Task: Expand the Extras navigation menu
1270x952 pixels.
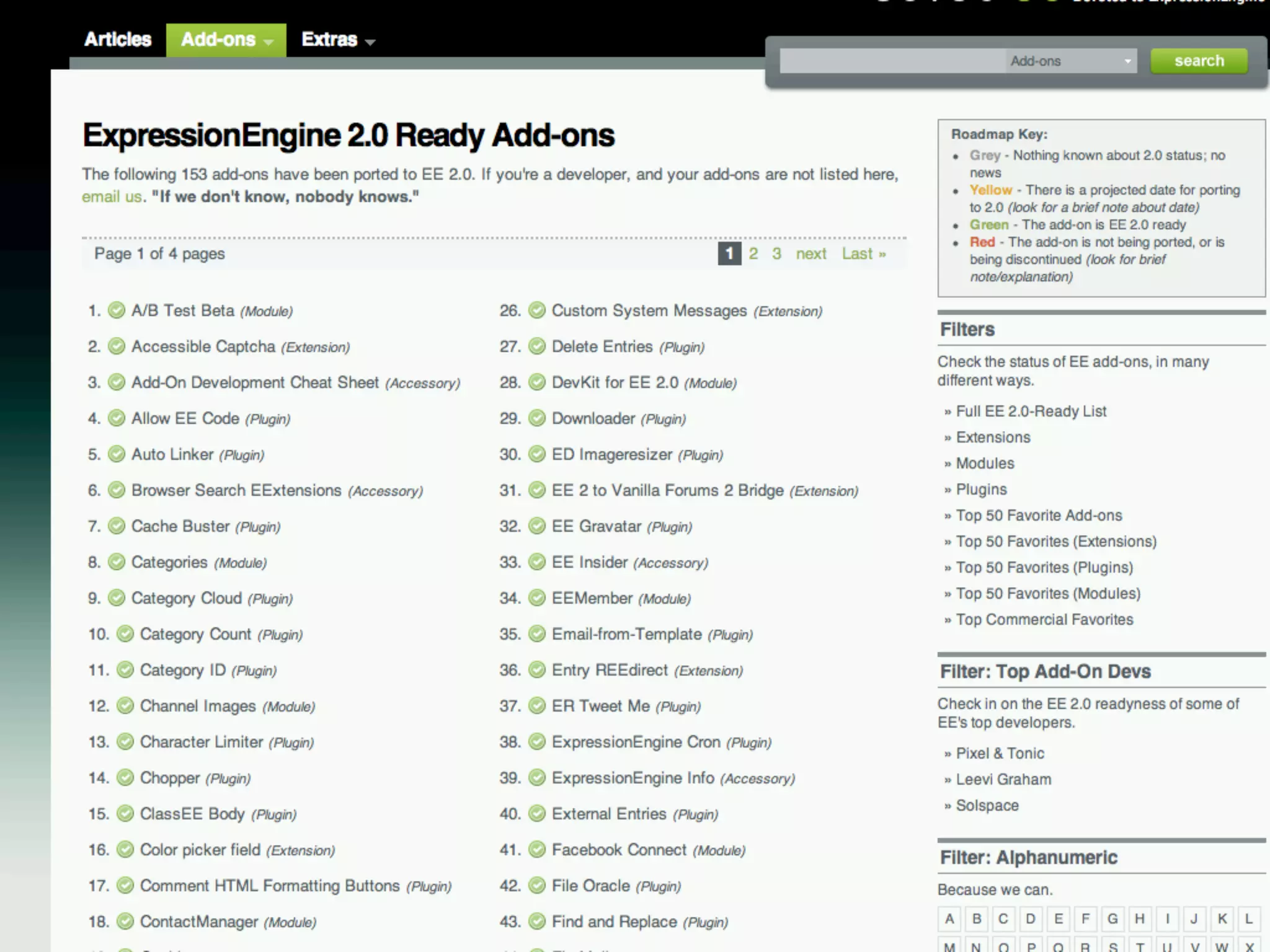Action: (338, 40)
